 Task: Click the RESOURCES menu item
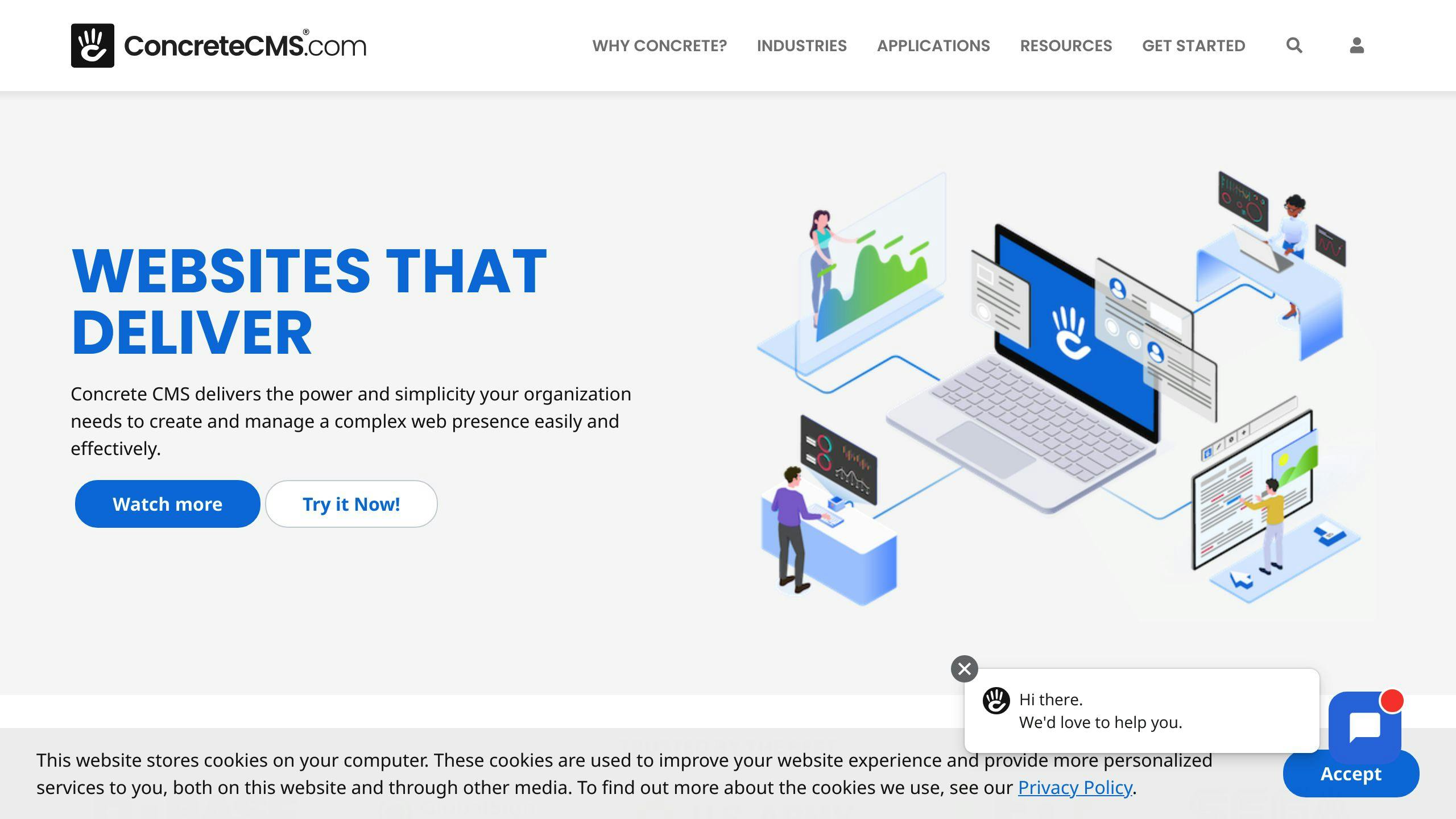pos(1066,45)
